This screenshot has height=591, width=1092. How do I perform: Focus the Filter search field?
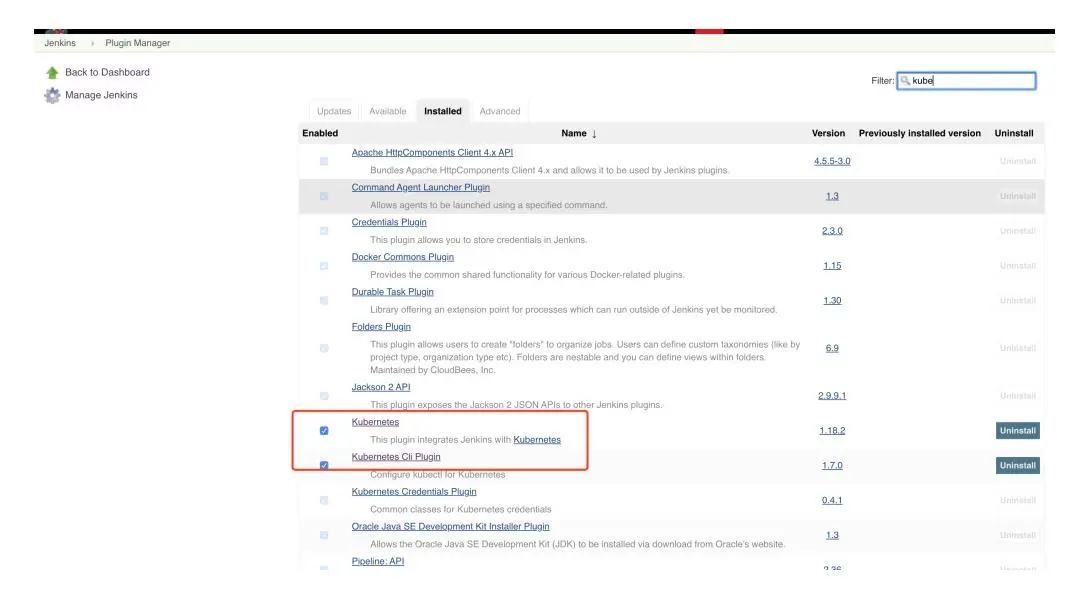[966, 81]
